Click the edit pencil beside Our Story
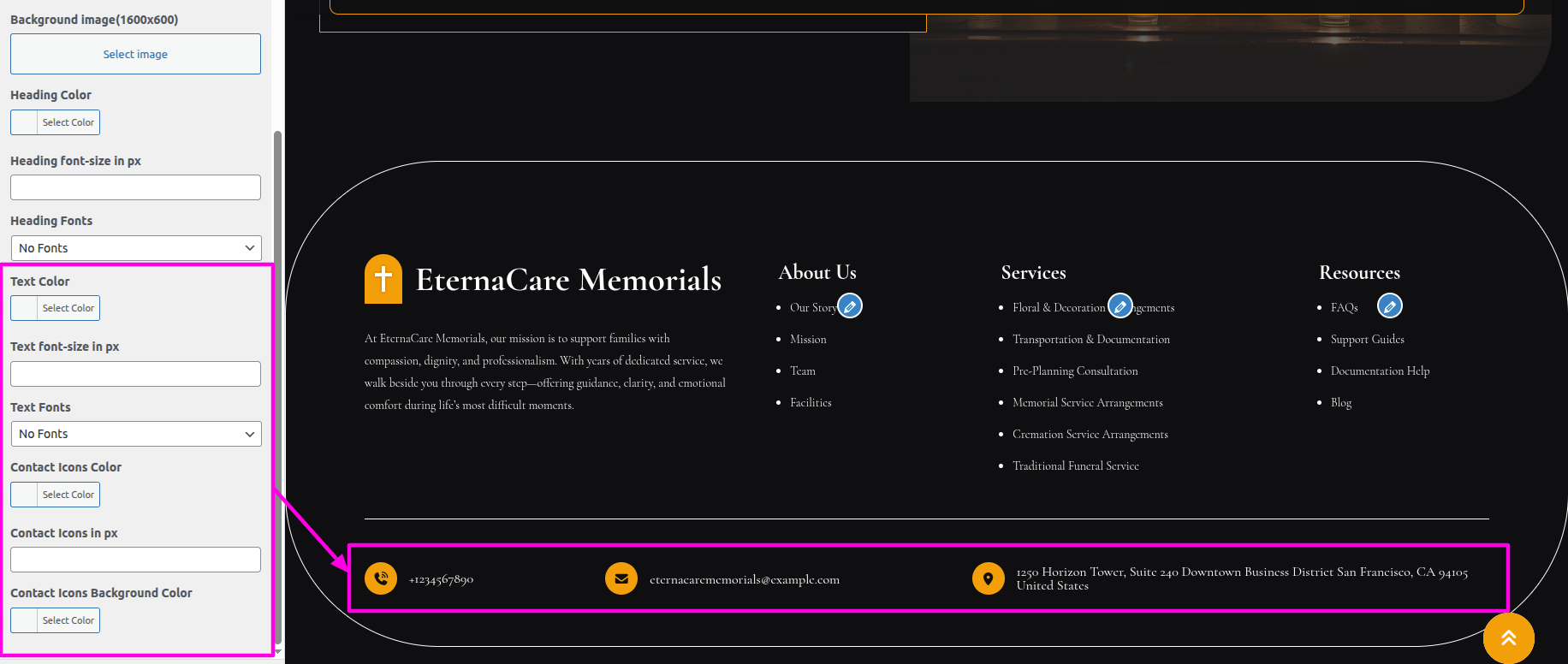 (x=850, y=305)
